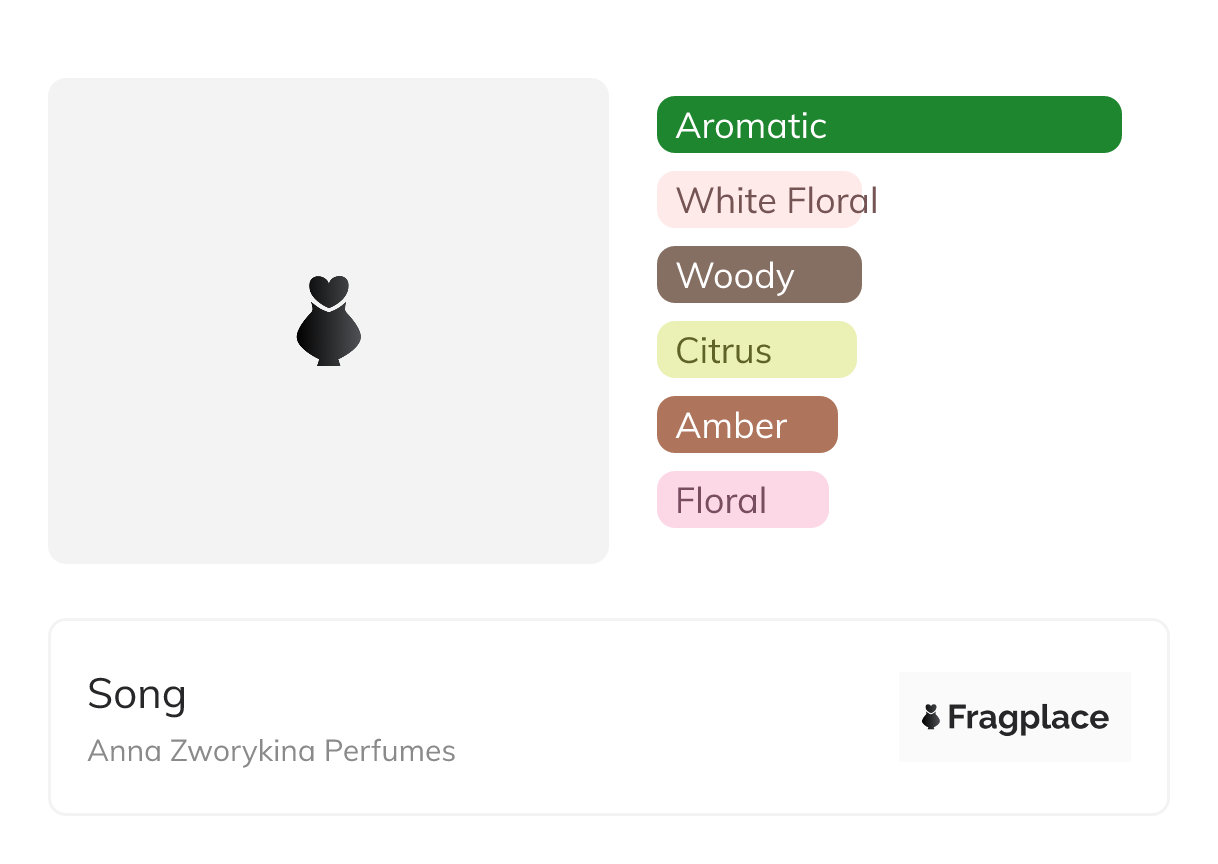Click the small bottle icon in Fragplace logo
Viewport: 1218px width, 864px height.
click(931, 717)
